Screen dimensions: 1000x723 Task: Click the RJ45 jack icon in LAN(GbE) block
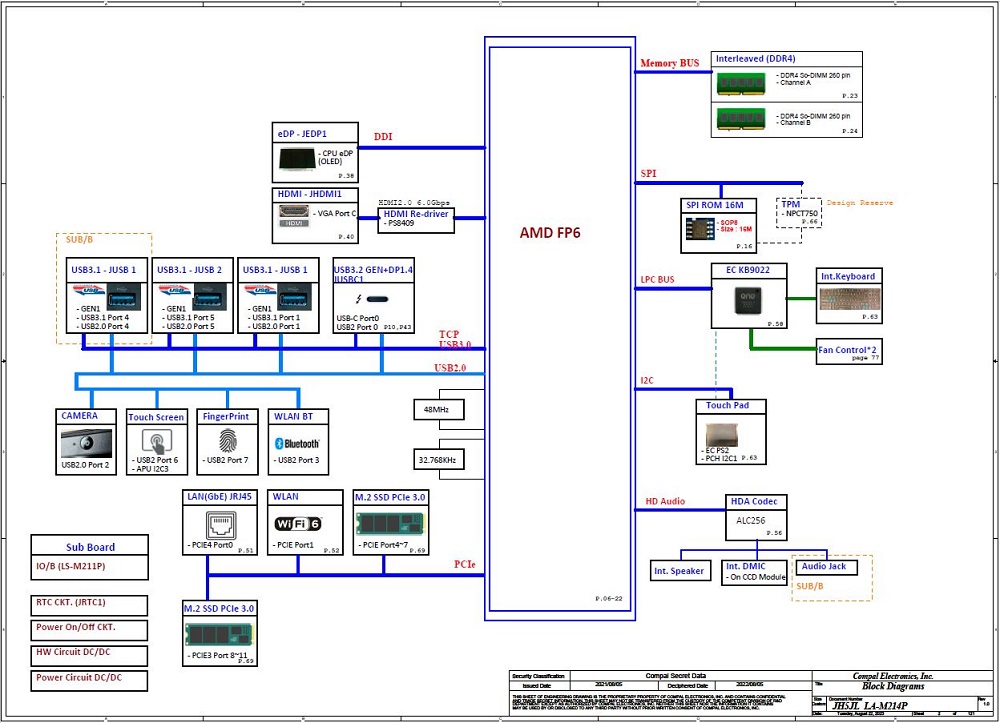coord(221,526)
